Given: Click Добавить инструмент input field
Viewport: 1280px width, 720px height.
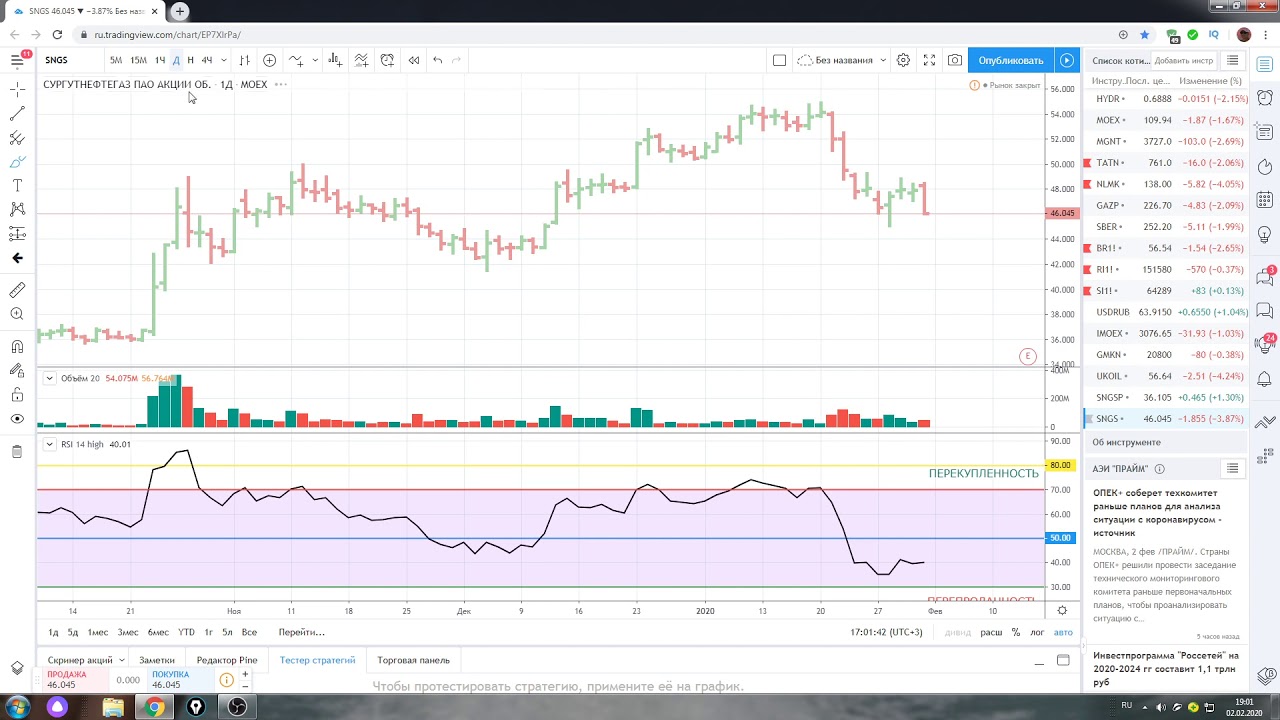Looking at the screenshot, I should click(x=1184, y=61).
